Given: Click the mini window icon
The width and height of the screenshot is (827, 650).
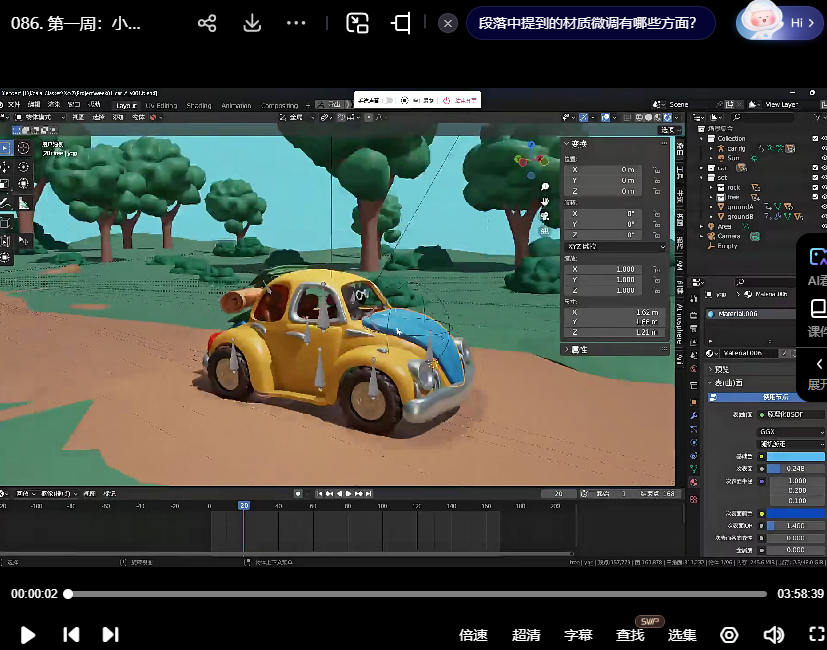Looking at the screenshot, I should point(401,23).
